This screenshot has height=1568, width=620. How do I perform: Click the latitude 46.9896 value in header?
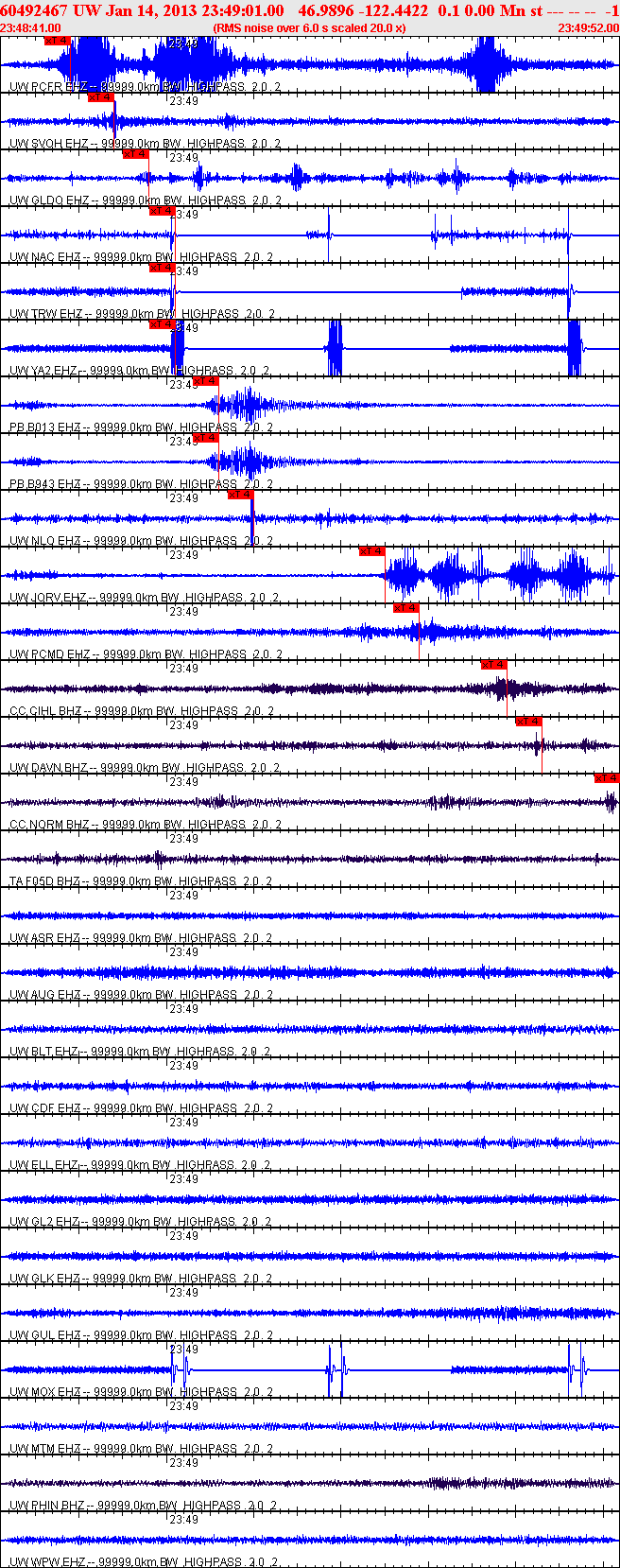(x=326, y=10)
